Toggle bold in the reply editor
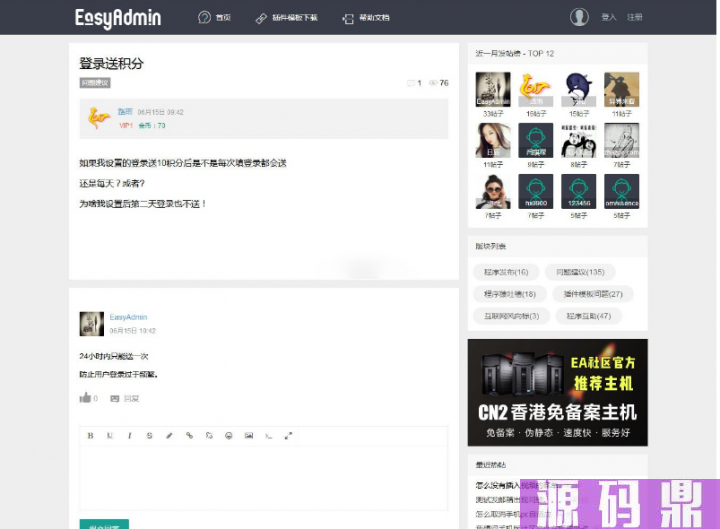The height and width of the screenshot is (529, 720). 90,435
